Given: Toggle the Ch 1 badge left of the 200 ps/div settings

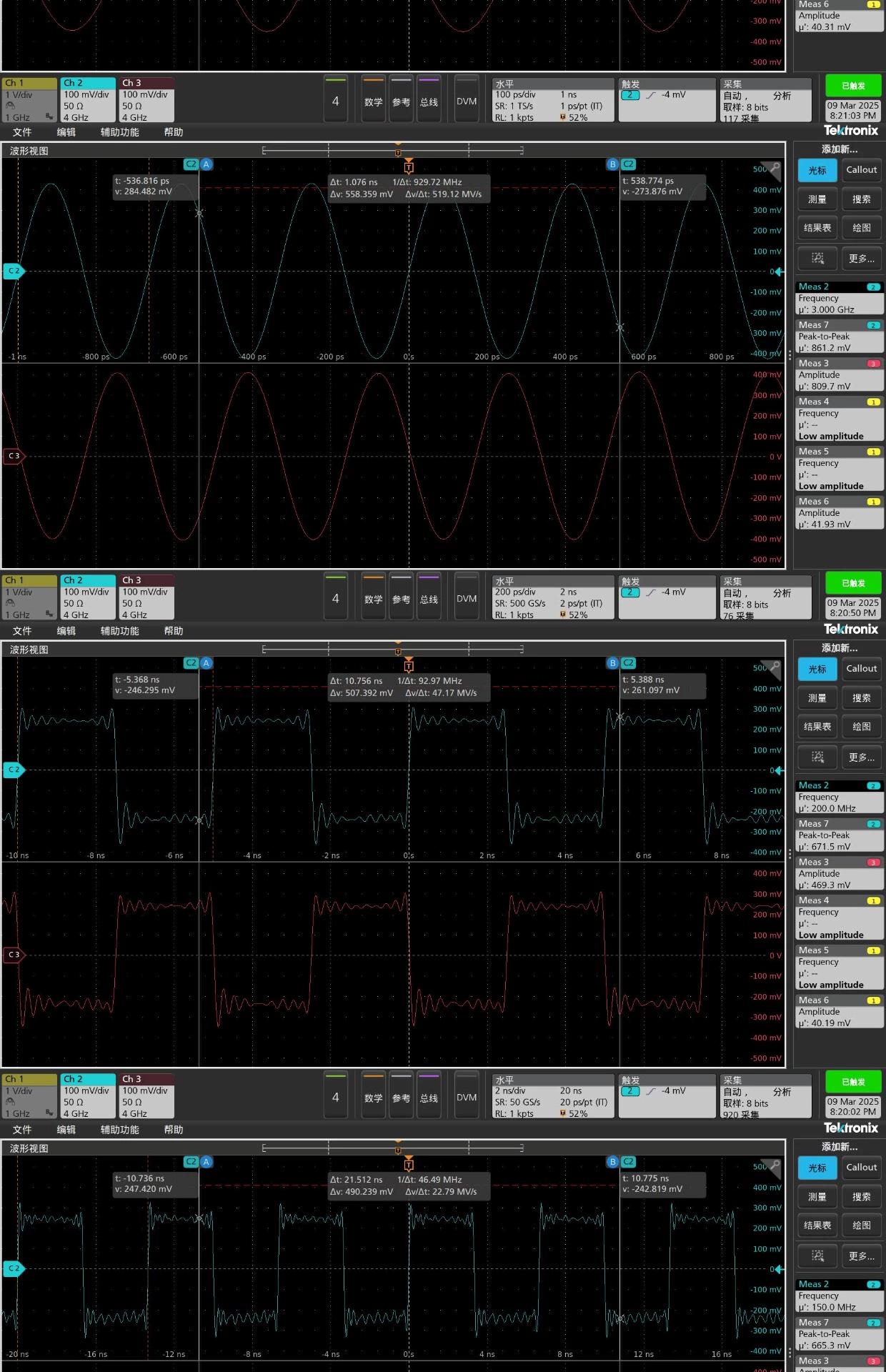Looking at the screenshot, I should 29,597.
